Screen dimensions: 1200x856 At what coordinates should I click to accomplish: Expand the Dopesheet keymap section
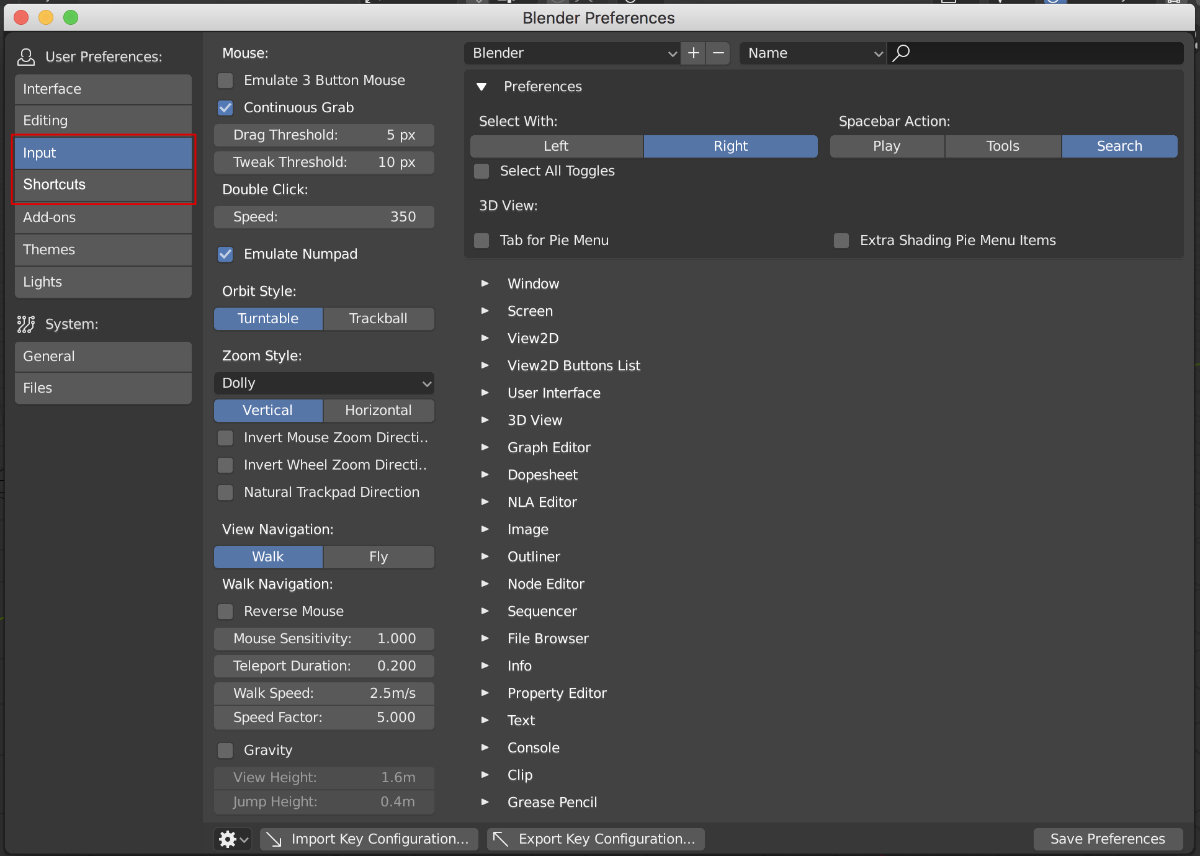(485, 475)
